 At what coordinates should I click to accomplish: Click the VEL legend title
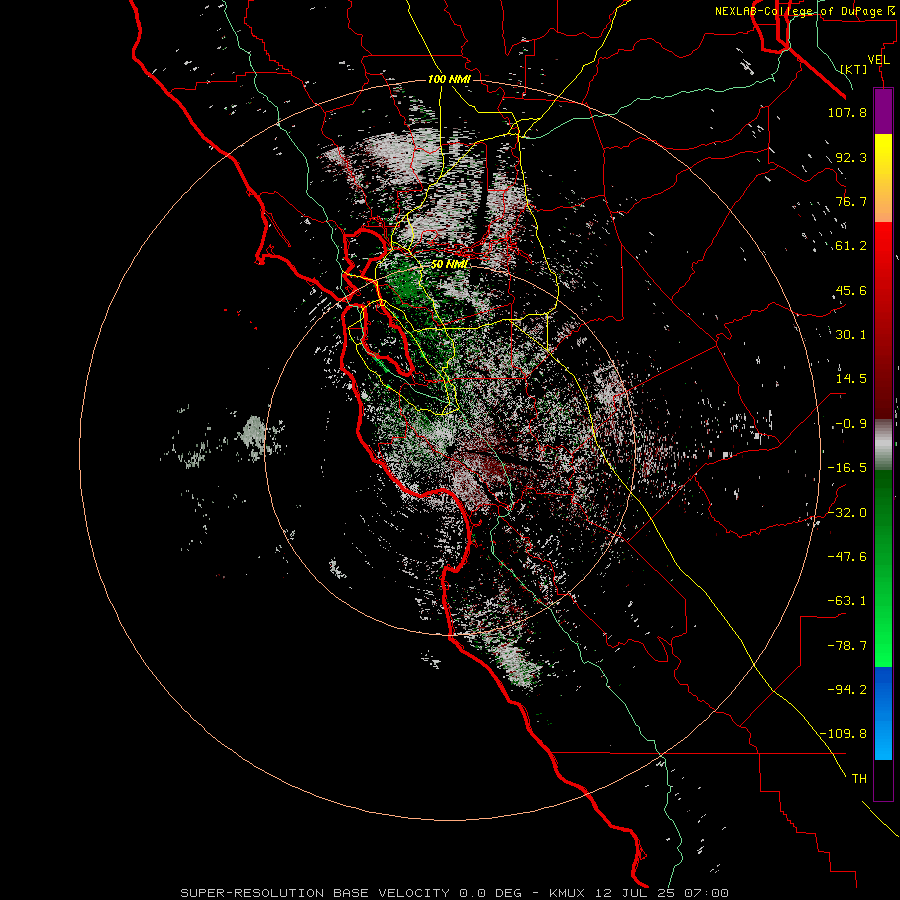pos(878,60)
